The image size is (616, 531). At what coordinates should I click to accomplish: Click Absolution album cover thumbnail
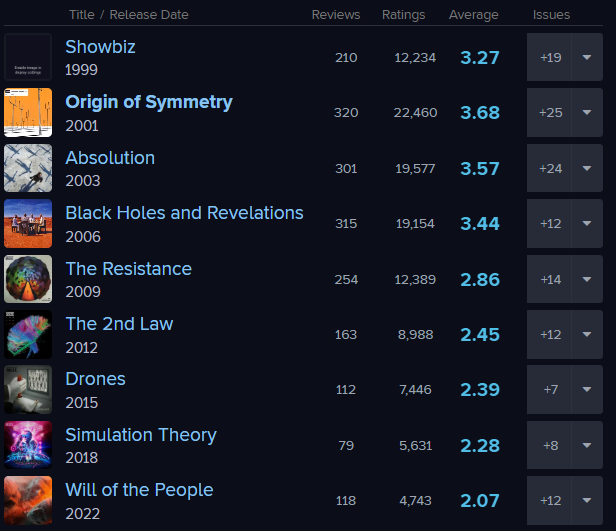[28, 168]
